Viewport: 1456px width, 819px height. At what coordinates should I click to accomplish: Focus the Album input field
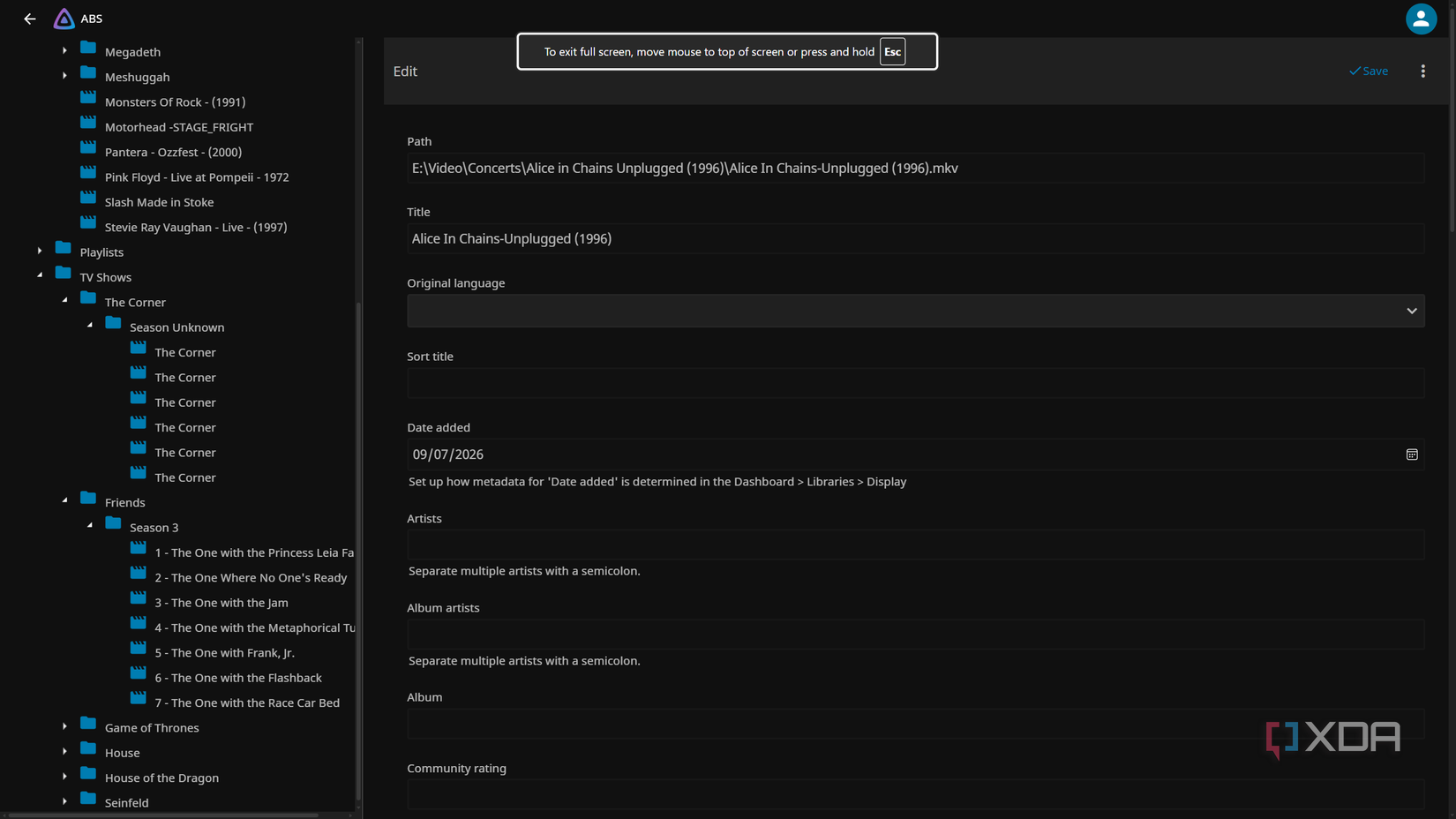[915, 724]
